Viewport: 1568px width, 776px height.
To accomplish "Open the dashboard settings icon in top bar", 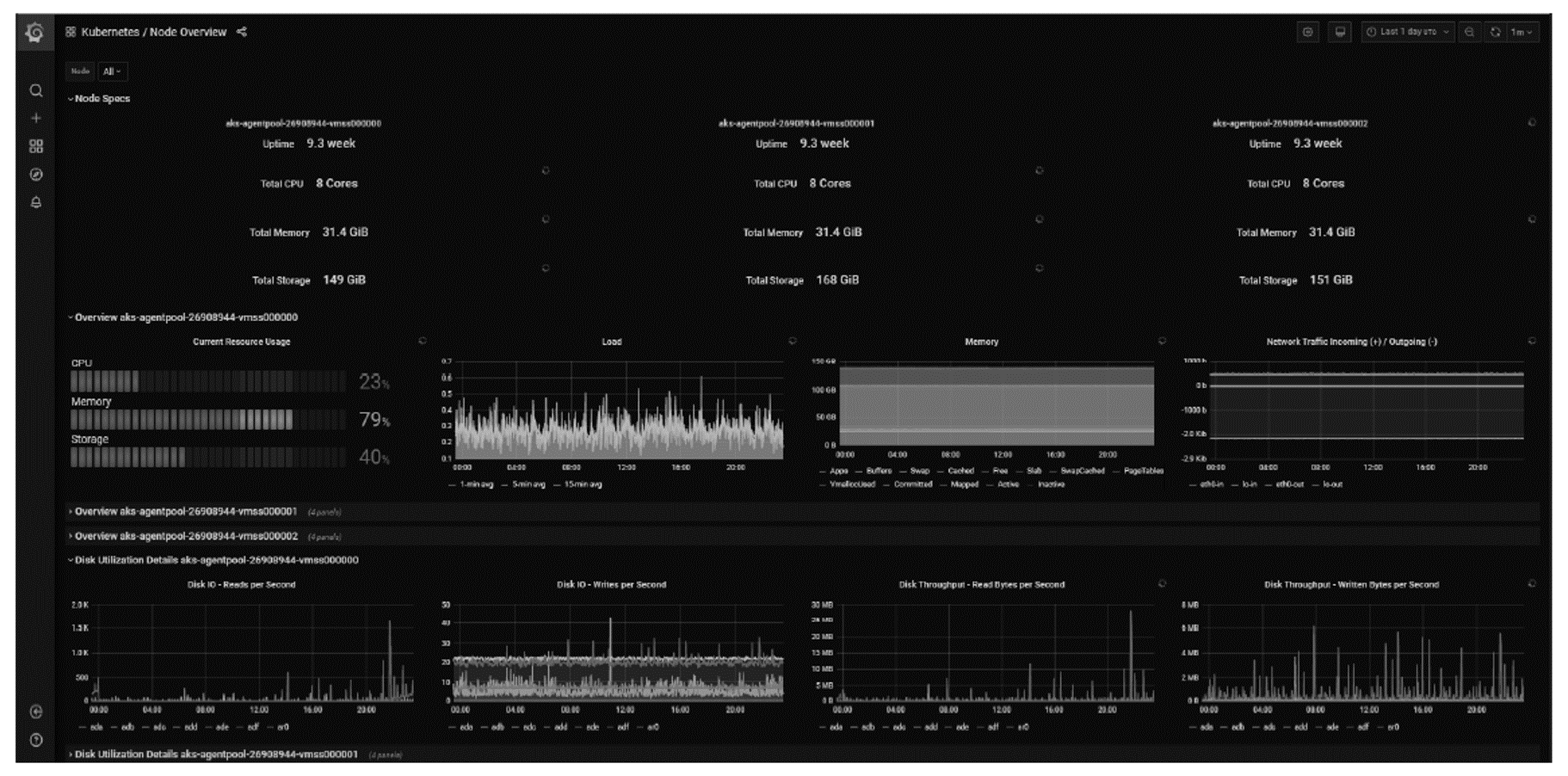I will (x=1308, y=32).
